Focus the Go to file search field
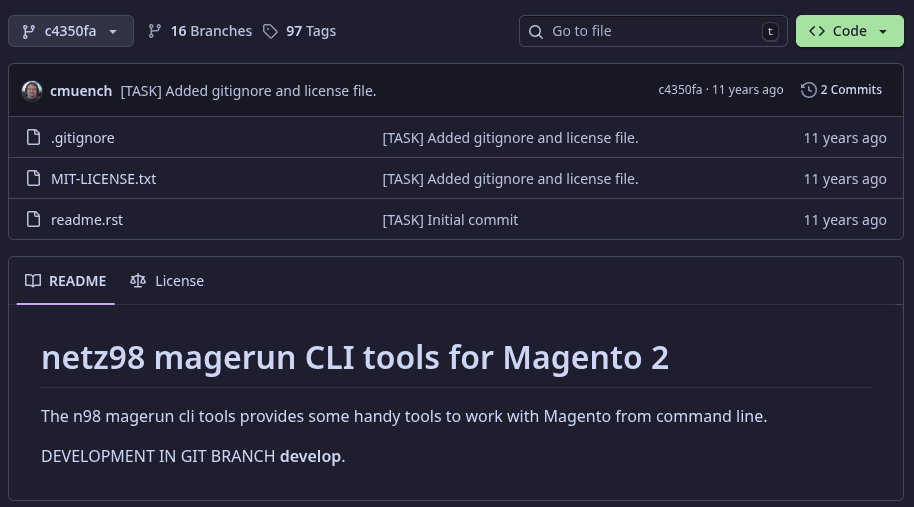The image size is (914, 507). point(650,31)
